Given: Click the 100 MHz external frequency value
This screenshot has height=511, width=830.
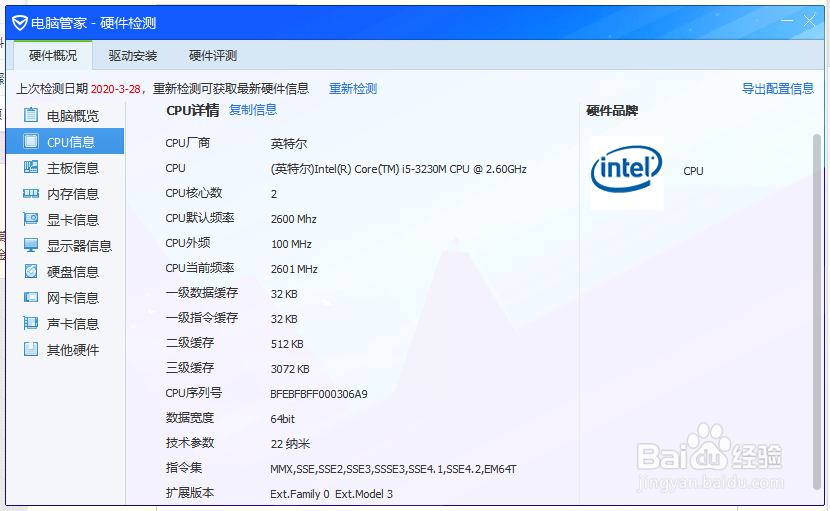Looking at the screenshot, I should pos(291,244).
